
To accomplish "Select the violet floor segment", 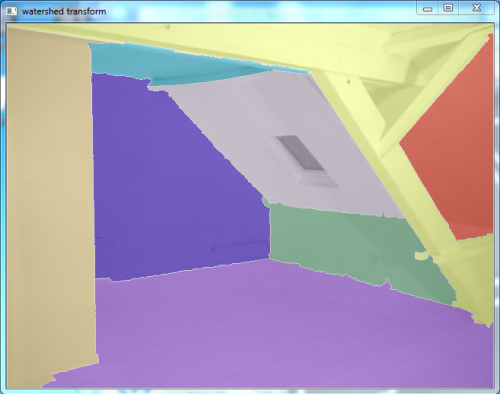I will coord(267,330).
